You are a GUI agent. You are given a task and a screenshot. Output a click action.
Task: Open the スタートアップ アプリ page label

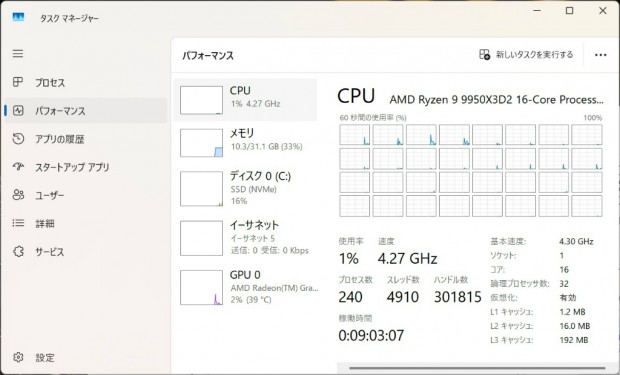point(72,167)
